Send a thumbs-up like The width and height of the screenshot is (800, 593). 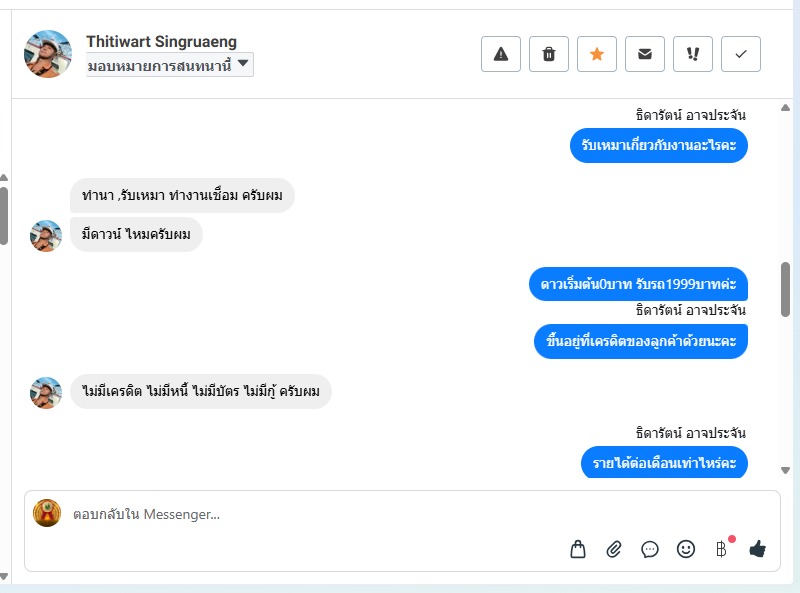[x=757, y=548]
